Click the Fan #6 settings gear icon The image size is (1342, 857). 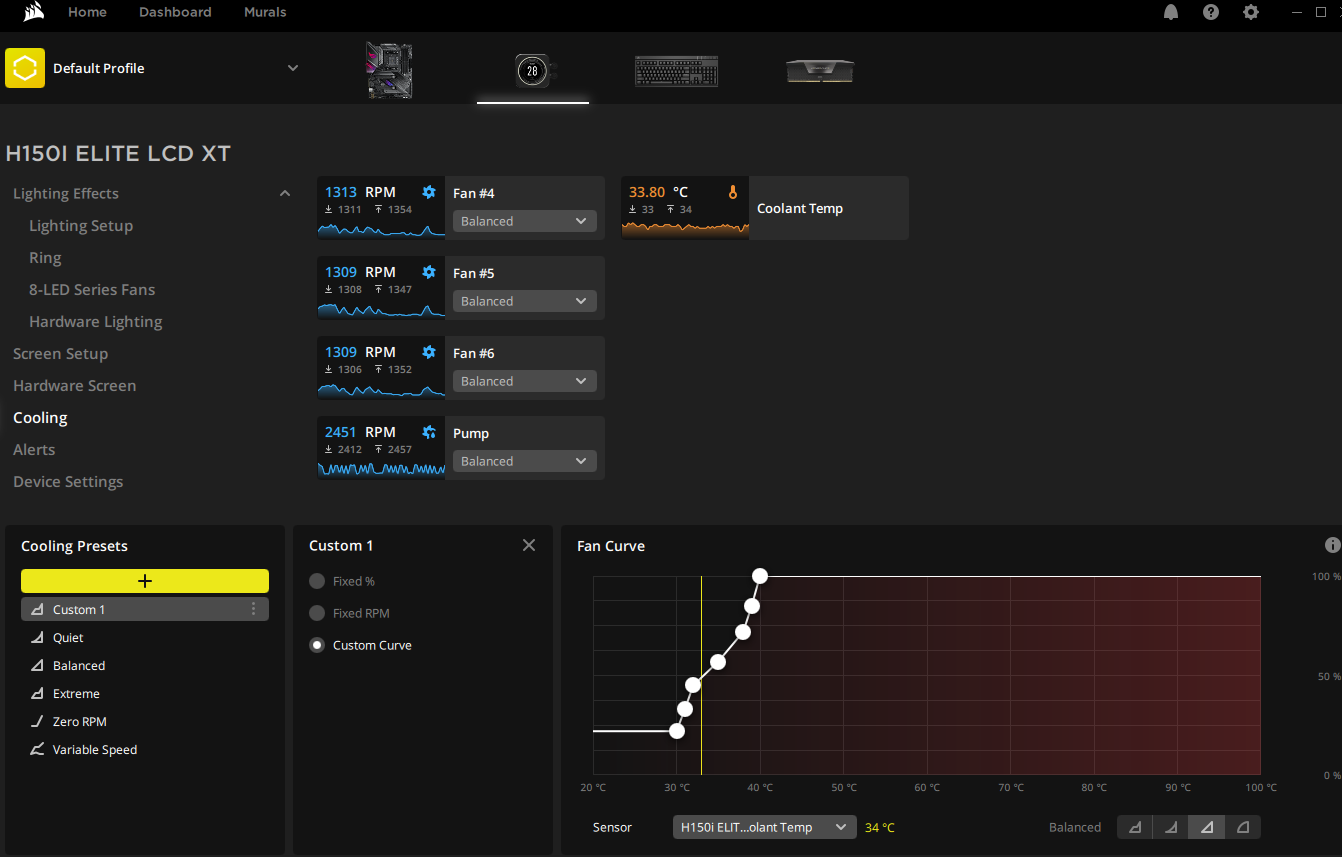[429, 352]
